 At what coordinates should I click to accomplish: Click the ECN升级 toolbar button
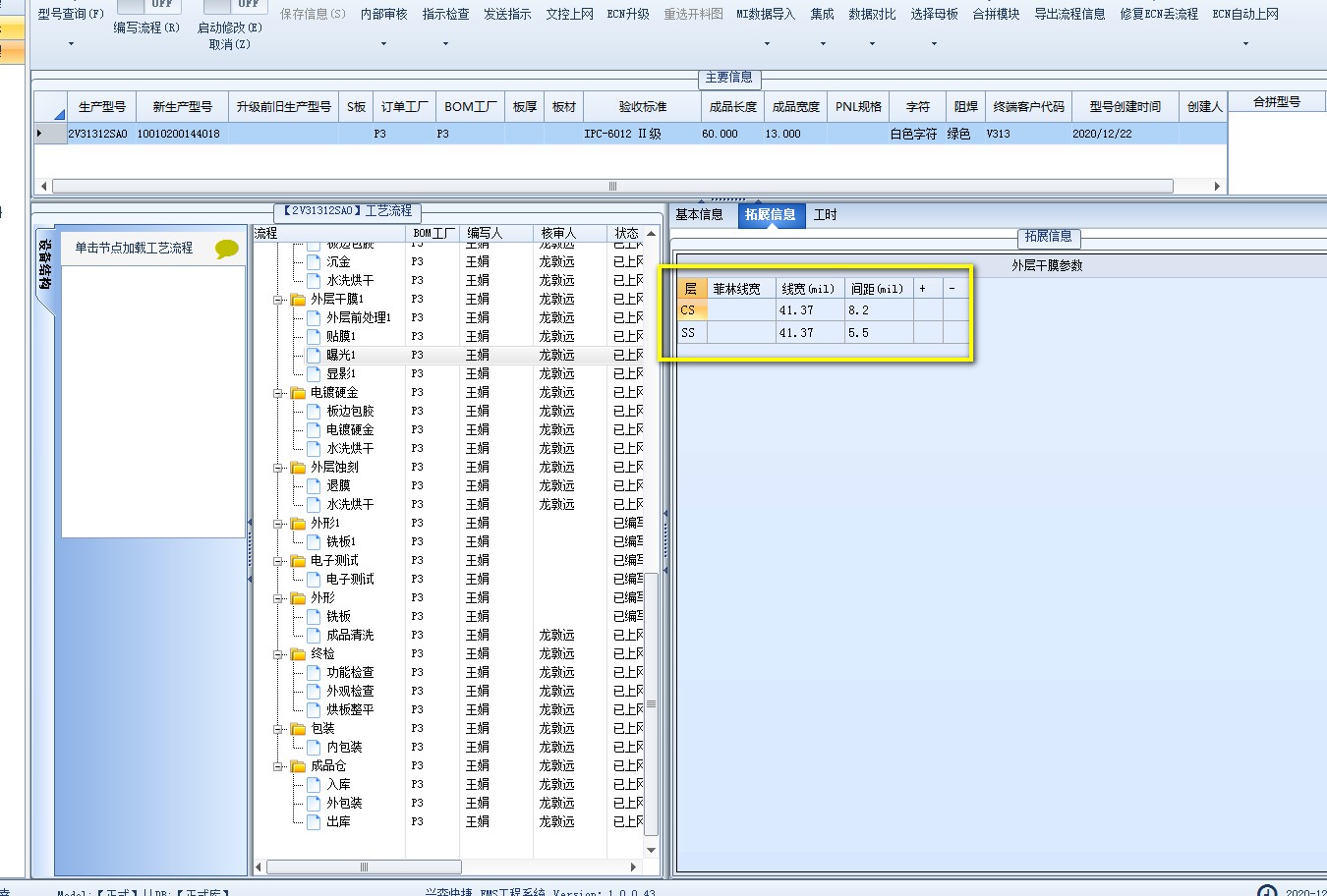pyautogui.click(x=628, y=14)
